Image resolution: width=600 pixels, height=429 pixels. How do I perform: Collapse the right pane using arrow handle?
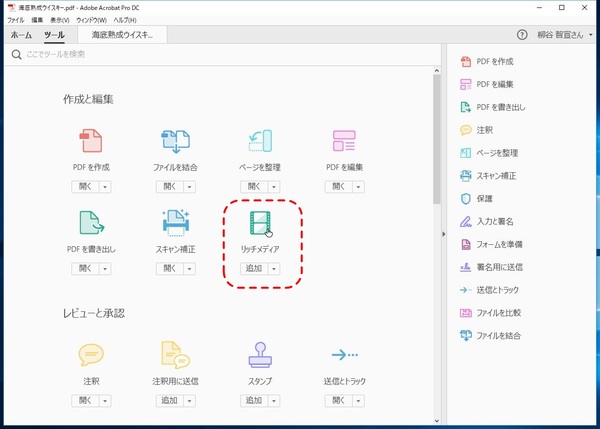click(444, 234)
